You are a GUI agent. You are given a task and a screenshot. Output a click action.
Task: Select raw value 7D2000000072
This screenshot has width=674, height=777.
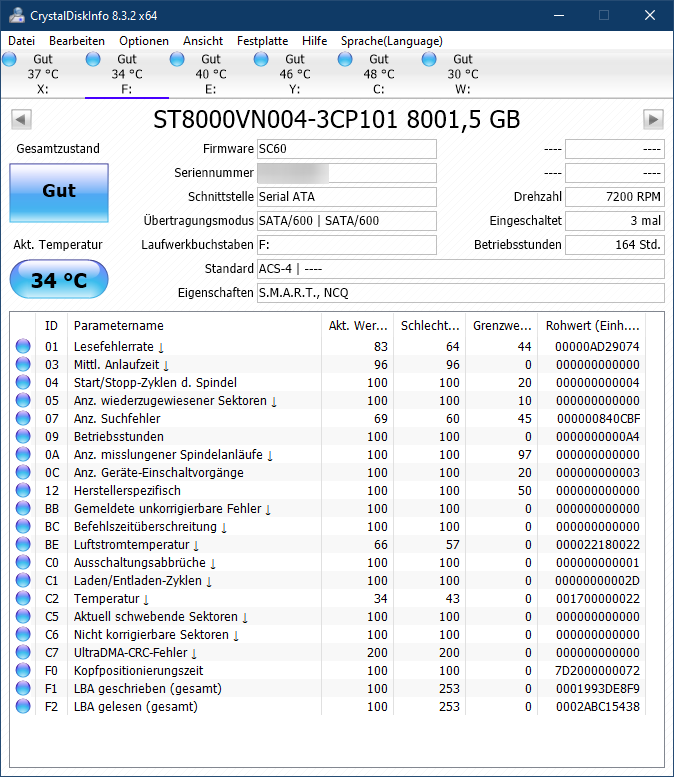[597, 670]
